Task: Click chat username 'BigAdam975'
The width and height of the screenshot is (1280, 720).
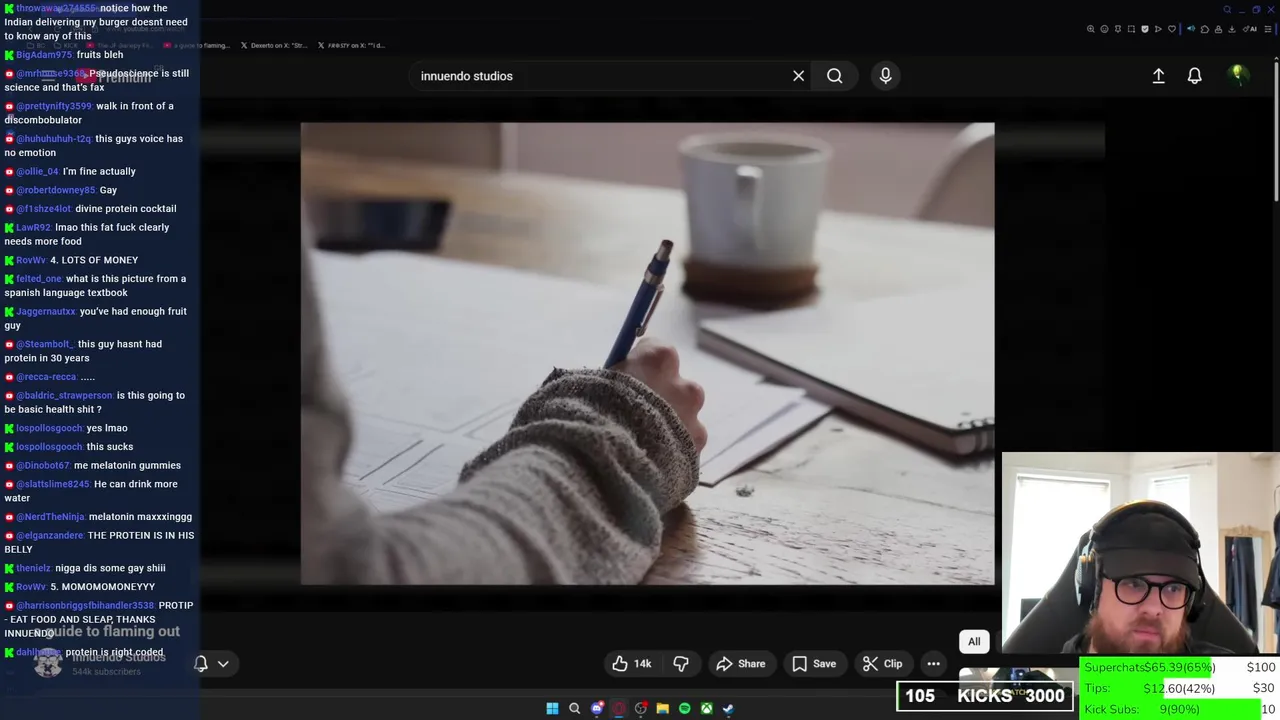Action: tap(44, 55)
